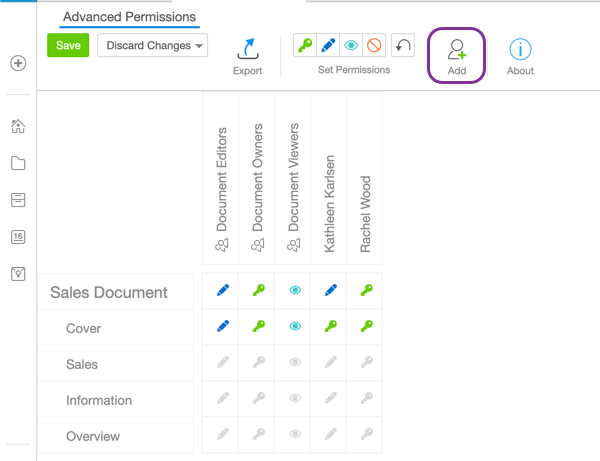Screen dimensions: 600x461
Task: Click the Document Editors column header
Action: (x=221, y=190)
